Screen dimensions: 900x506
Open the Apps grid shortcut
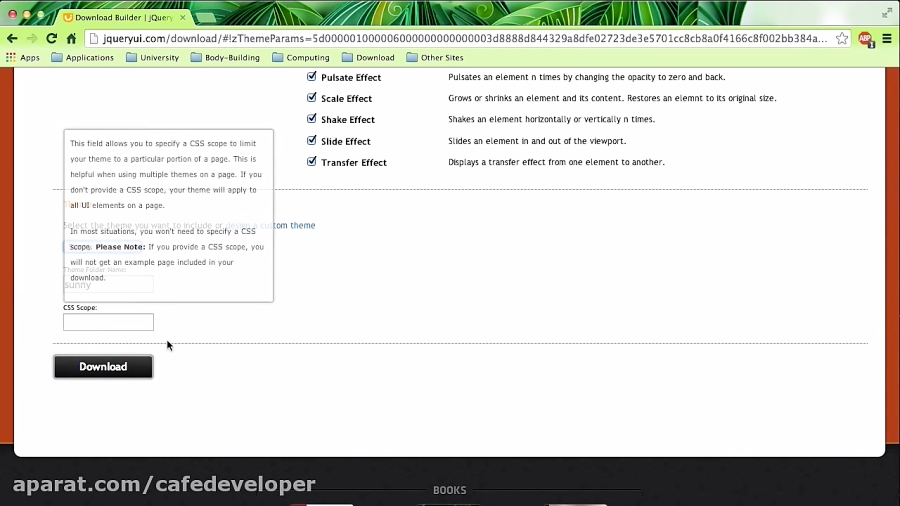tap(23, 57)
